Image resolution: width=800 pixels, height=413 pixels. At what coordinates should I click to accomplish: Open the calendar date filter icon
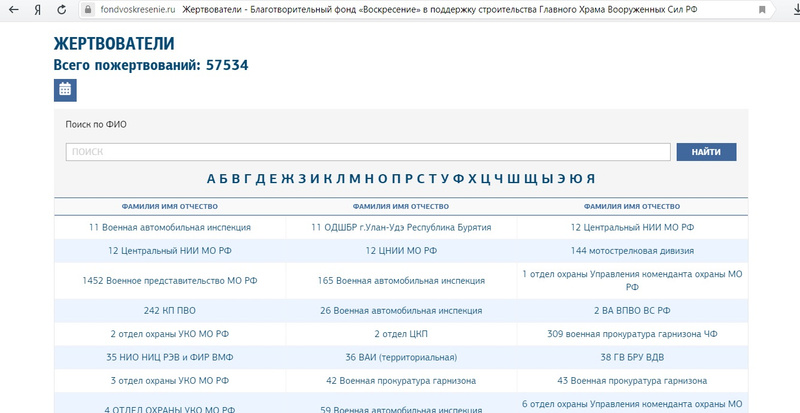click(65, 90)
